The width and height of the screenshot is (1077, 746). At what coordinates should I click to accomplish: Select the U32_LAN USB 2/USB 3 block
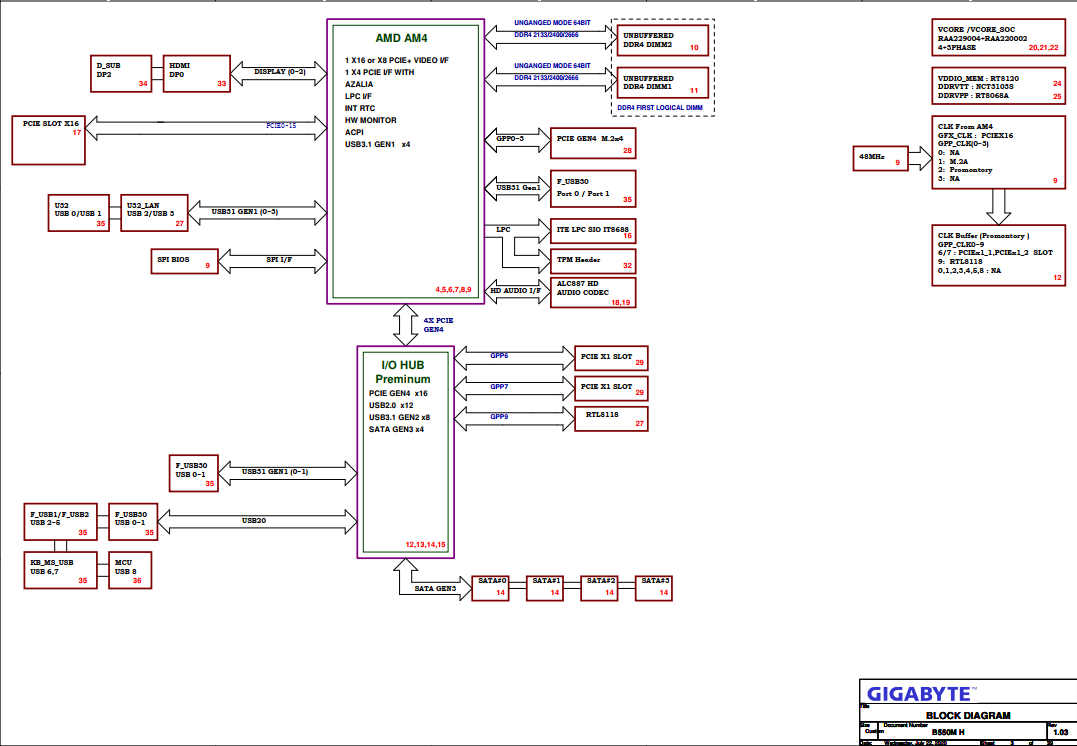point(155,213)
